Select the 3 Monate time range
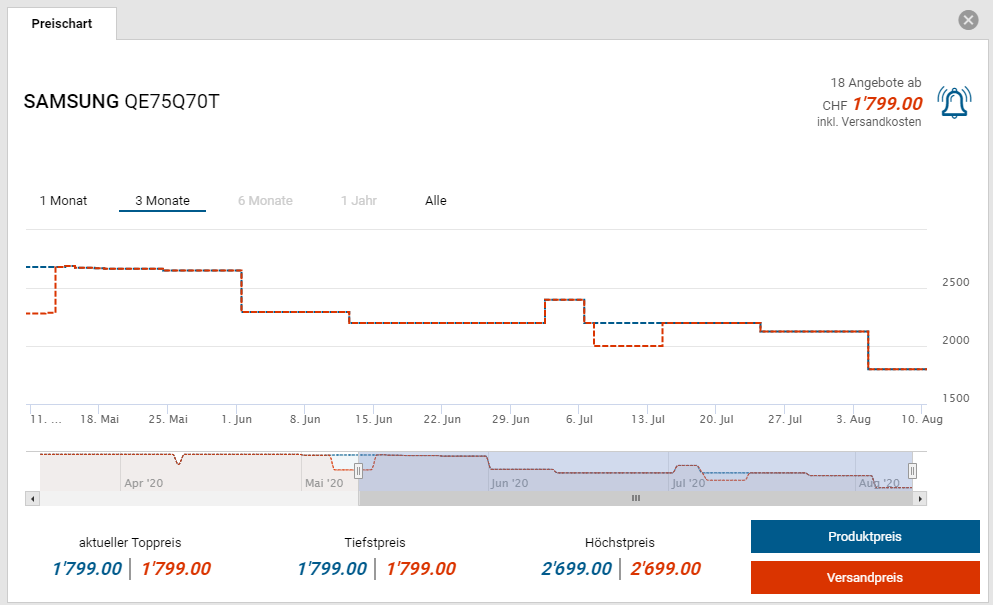The height and width of the screenshot is (605, 993). [162, 201]
